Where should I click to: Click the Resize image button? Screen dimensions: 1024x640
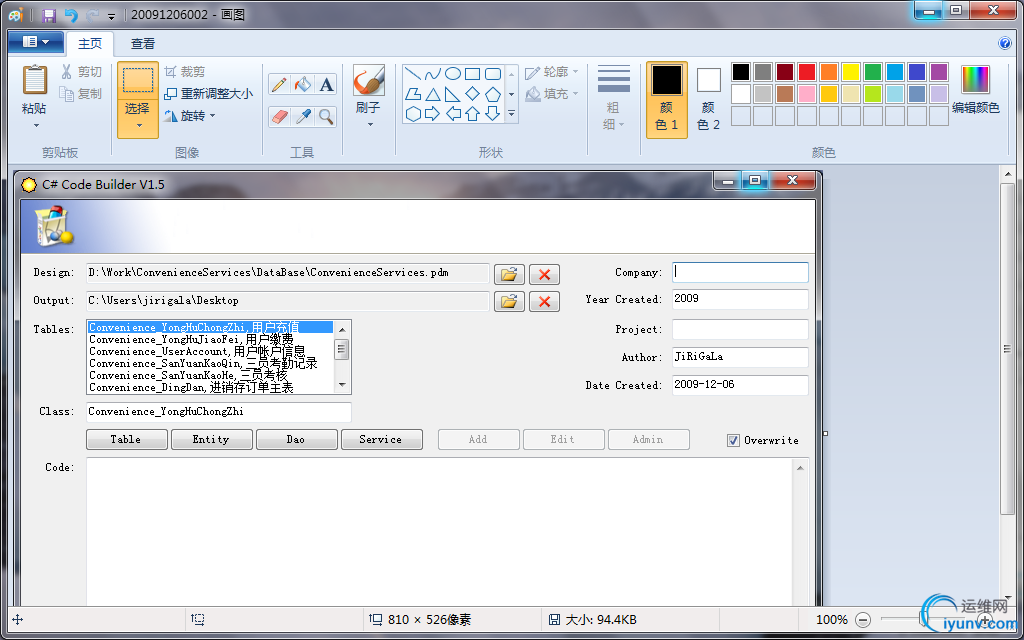click(x=208, y=94)
